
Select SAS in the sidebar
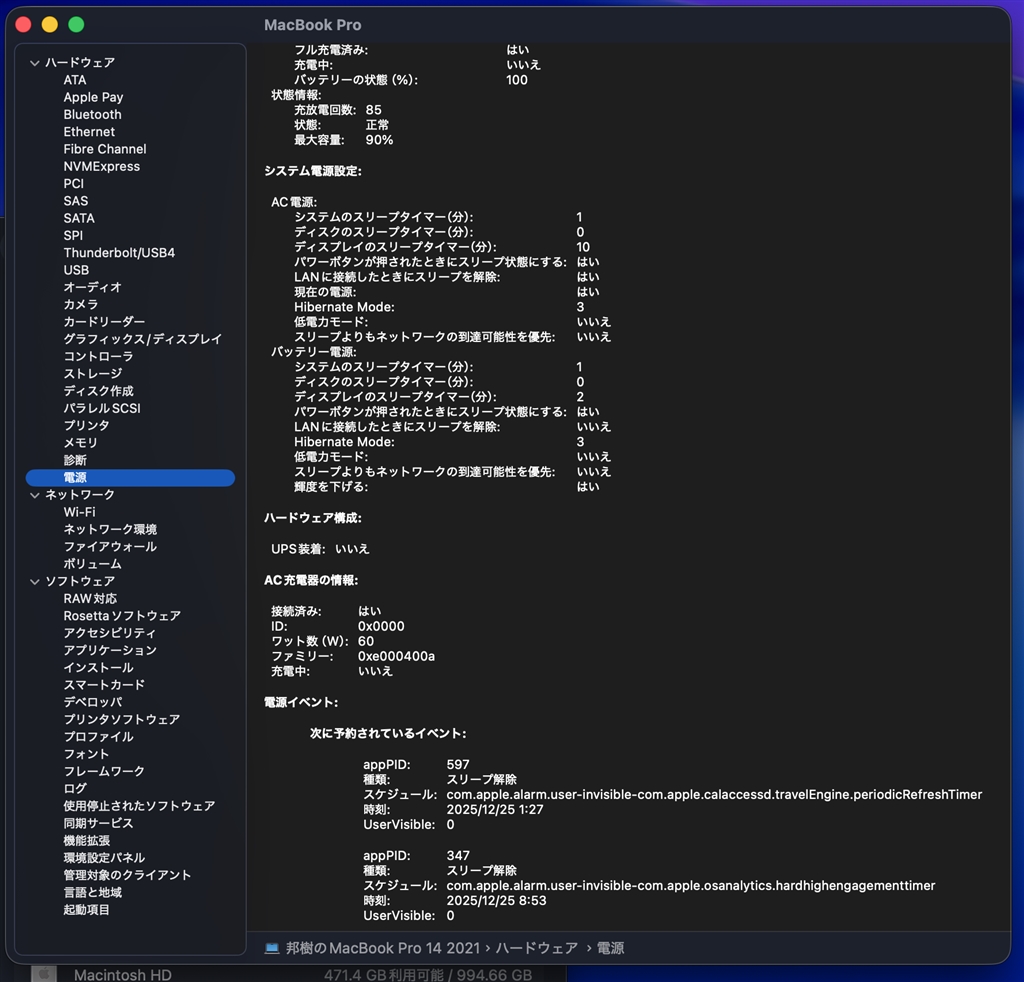click(76, 201)
